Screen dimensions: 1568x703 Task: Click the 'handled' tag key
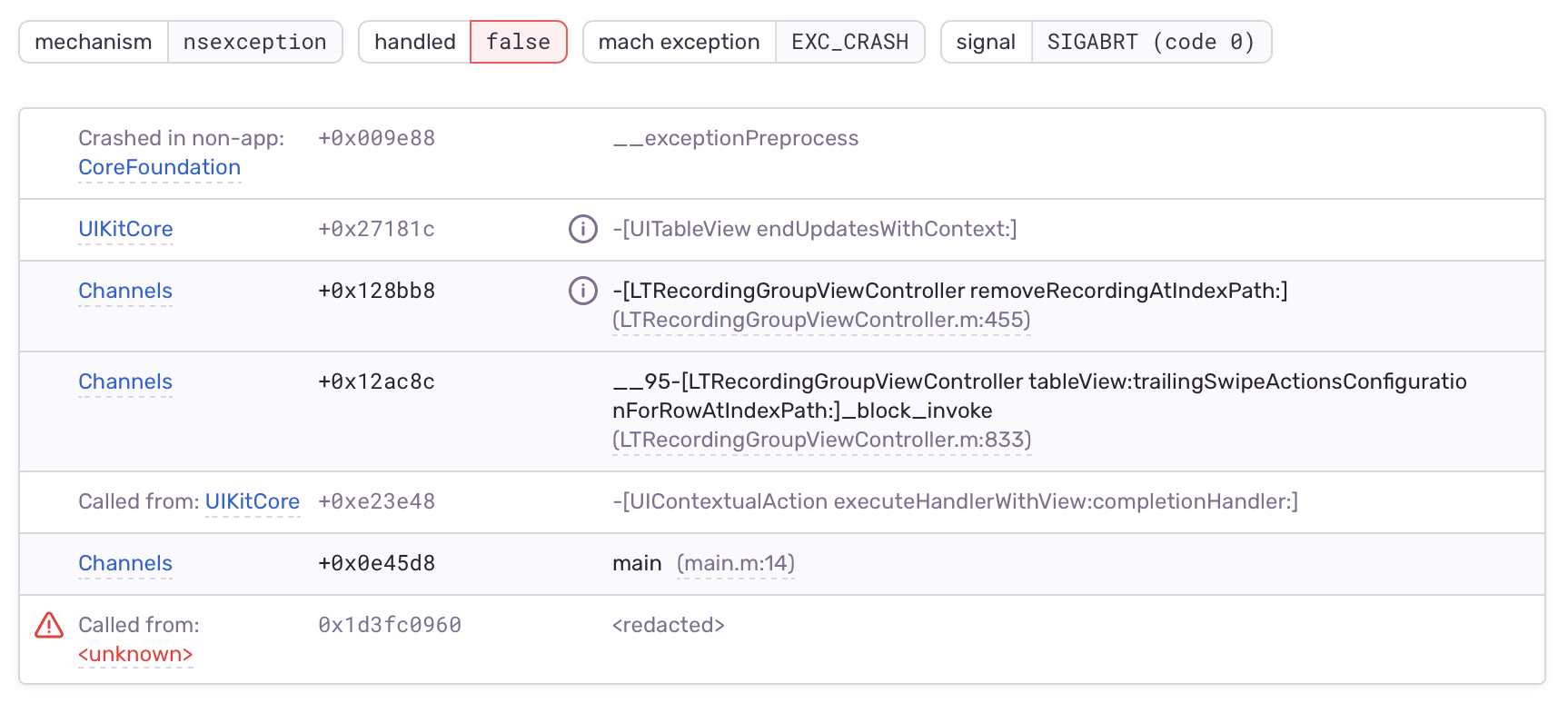coord(415,42)
